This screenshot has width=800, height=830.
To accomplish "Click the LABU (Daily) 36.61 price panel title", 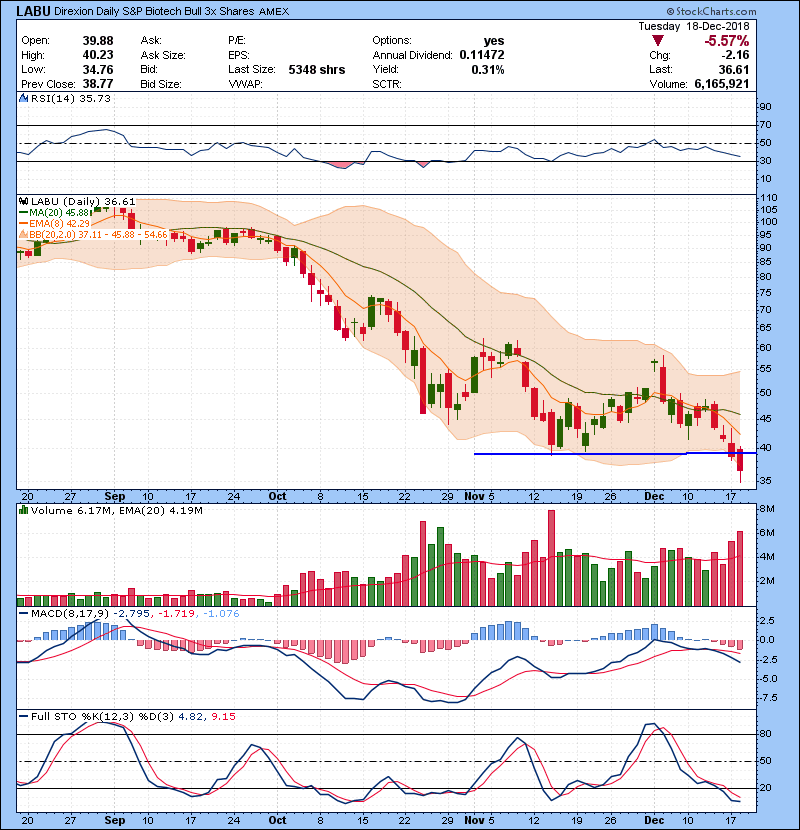I will pyautogui.click(x=83, y=201).
